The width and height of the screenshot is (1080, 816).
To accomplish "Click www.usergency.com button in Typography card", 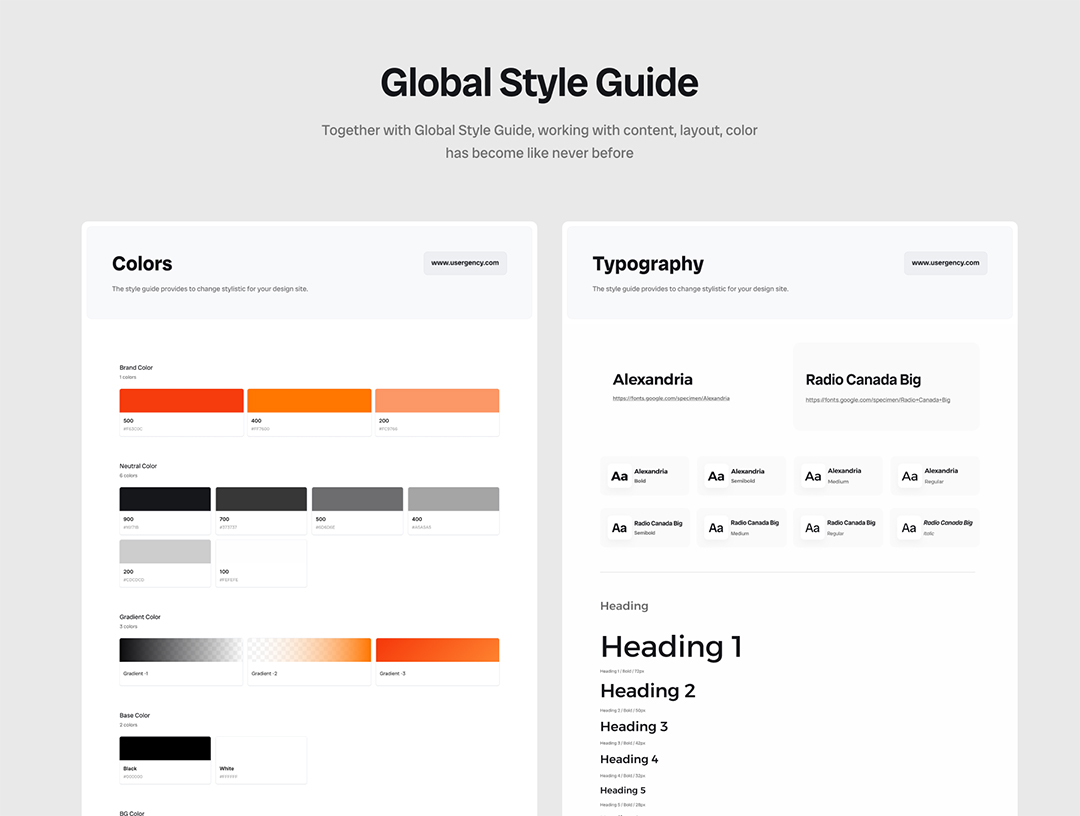I will [x=945, y=263].
